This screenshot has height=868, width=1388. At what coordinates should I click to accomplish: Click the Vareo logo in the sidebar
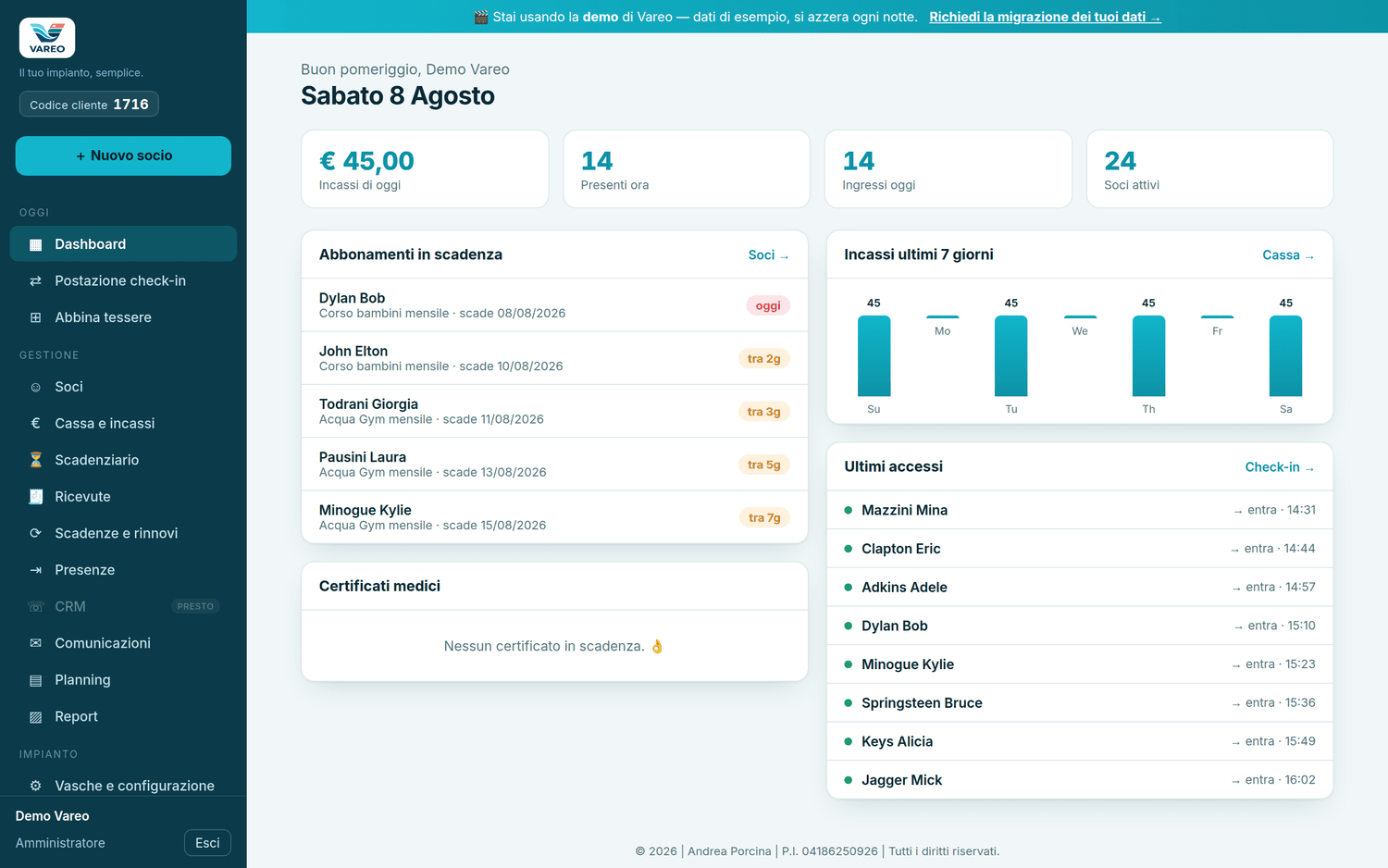click(47, 38)
